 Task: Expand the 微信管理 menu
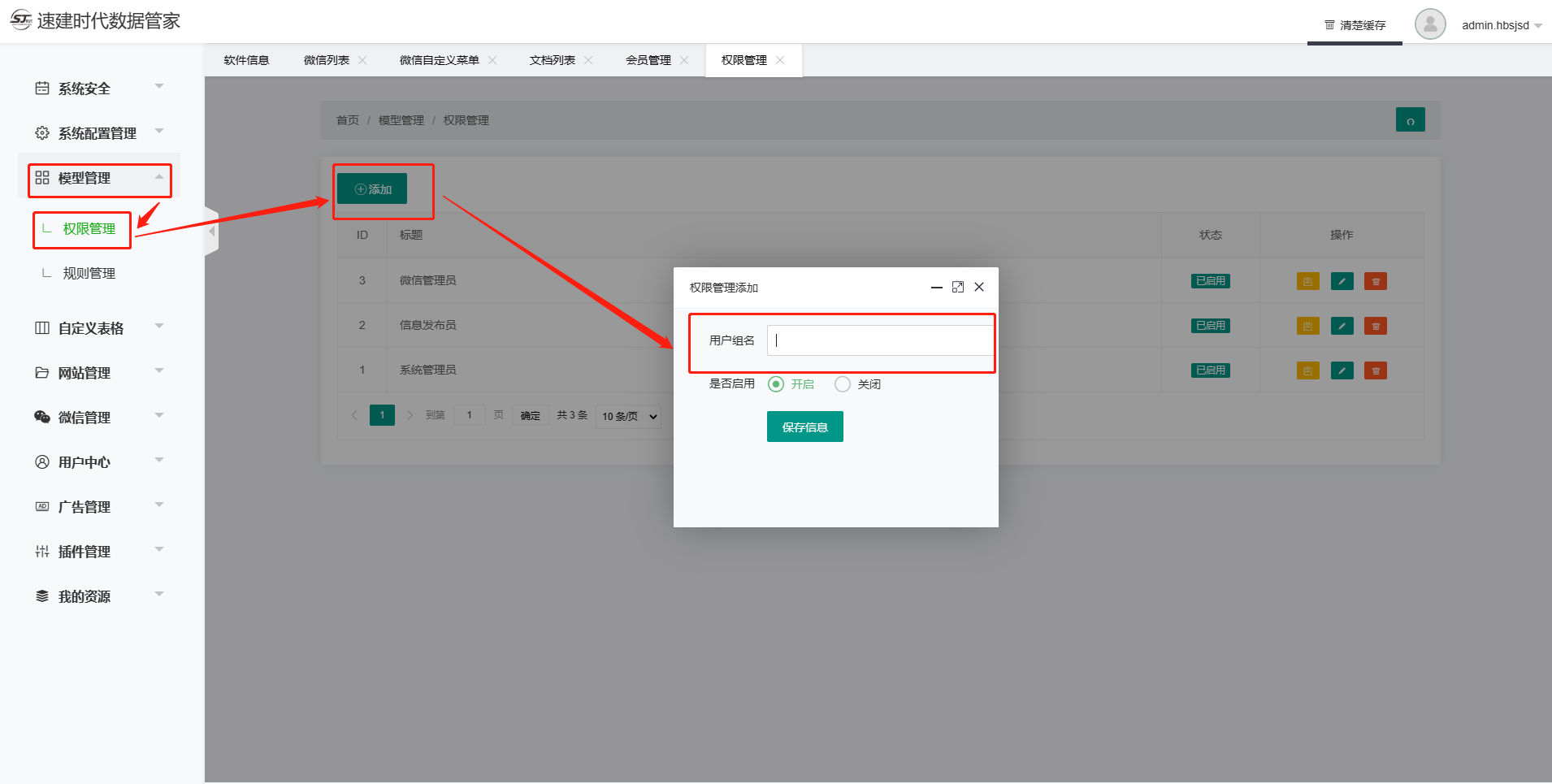[159, 415]
